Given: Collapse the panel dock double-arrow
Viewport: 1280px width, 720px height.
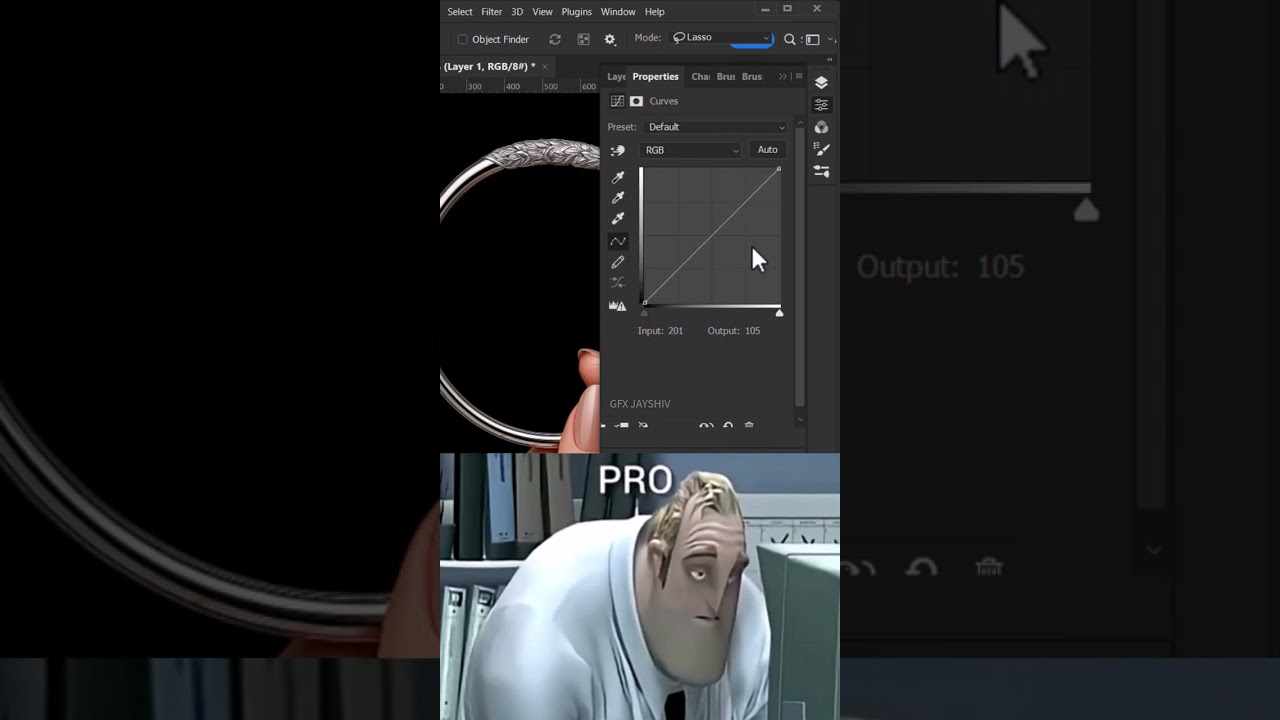Looking at the screenshot, I should 829,59.
